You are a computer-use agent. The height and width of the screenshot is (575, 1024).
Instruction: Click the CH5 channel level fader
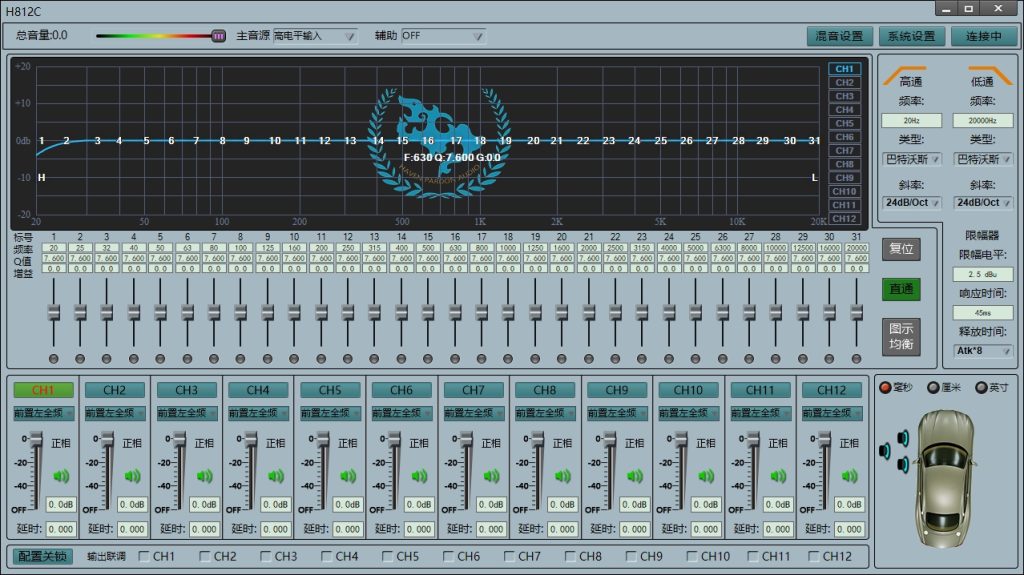tap(323, 439)
